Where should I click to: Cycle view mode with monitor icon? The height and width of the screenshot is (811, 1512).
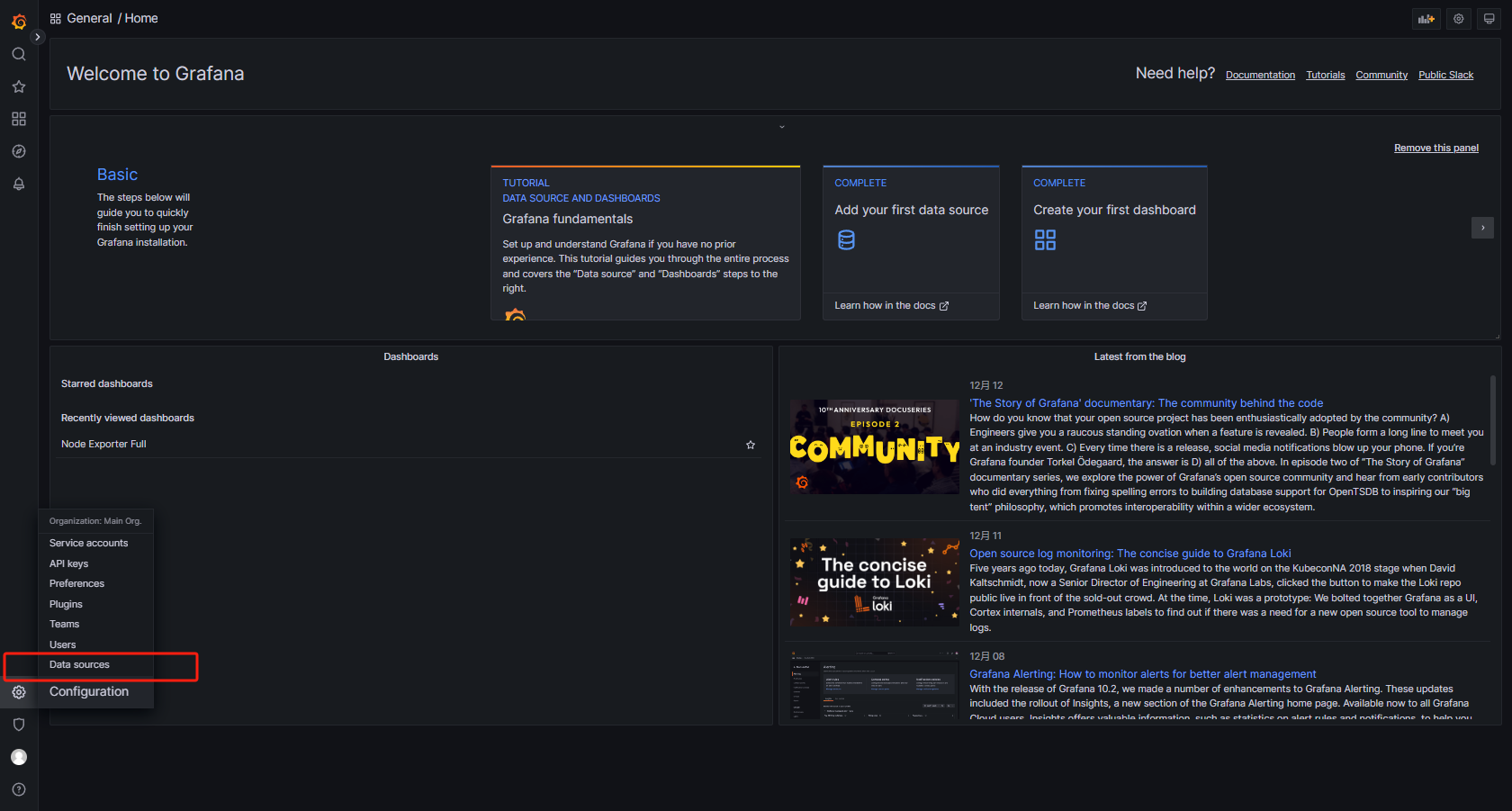point(1489,19)
